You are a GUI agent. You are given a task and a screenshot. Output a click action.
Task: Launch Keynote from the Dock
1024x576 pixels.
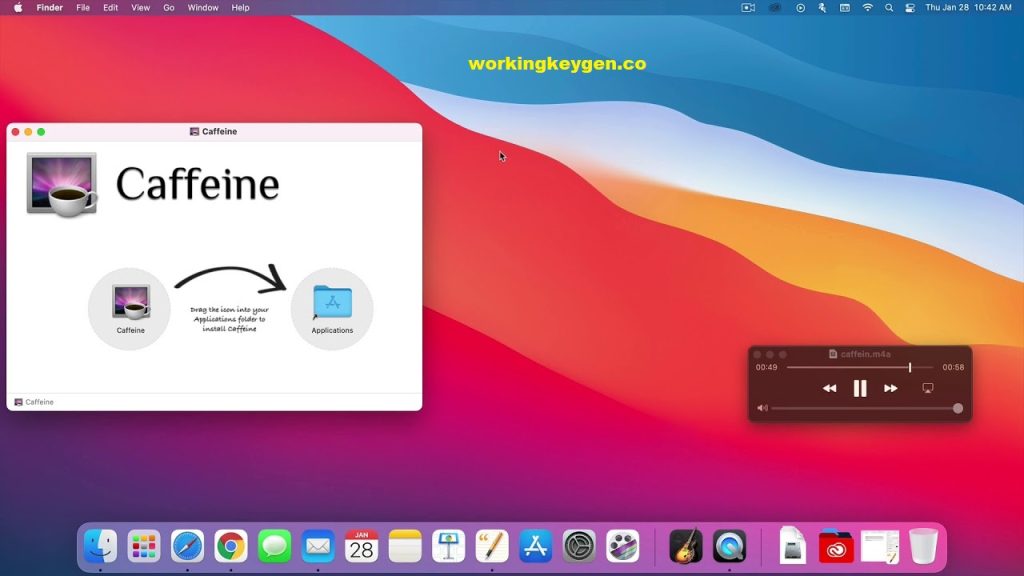coord(447,546)
